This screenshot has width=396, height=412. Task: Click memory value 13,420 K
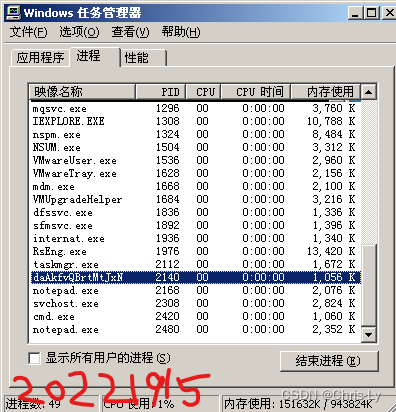[x=331, y=251]
